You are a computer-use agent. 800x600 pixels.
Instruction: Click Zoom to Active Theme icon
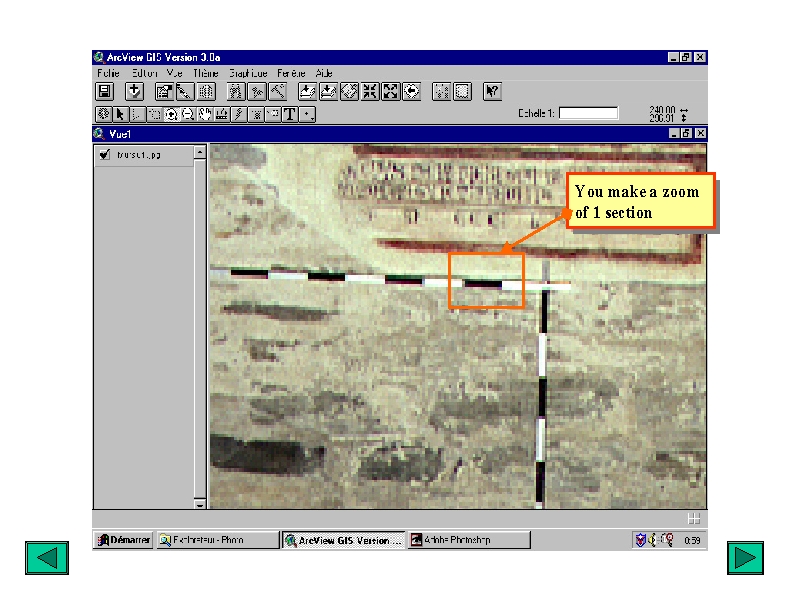click(328, 92)
